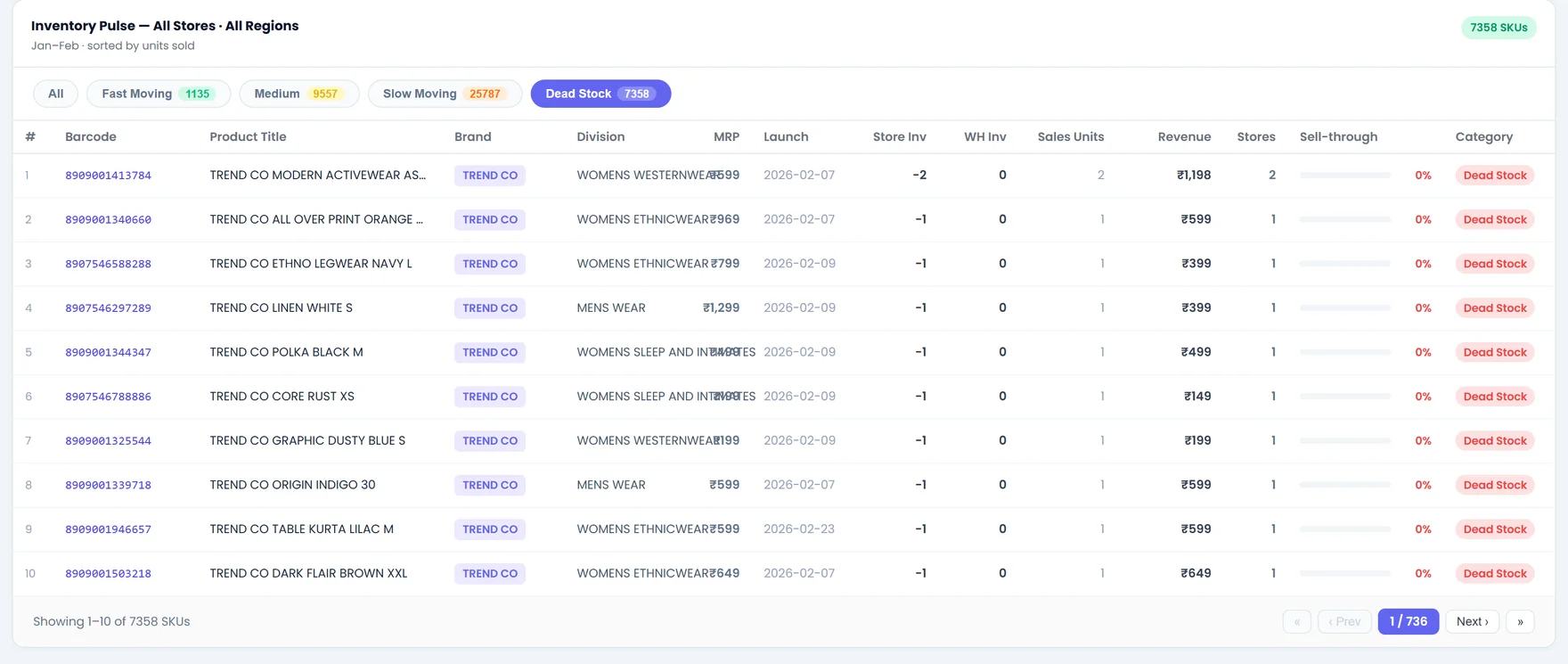Sort by Launch column header
Image resolution: width=1568 pixels, height=664 pixels.
coord(786,136)
